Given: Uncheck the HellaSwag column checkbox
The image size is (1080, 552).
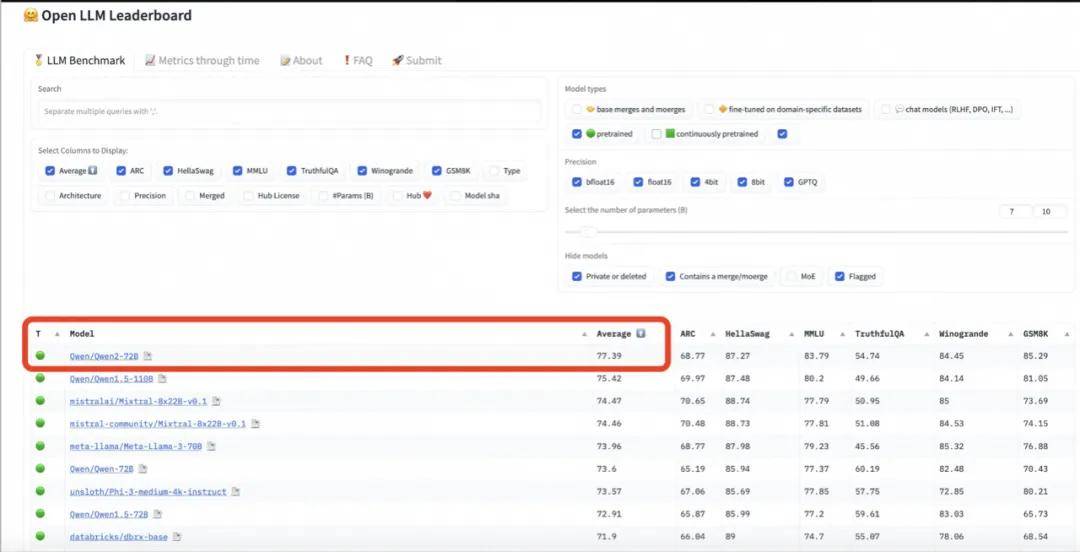Looking at the screenshot, I should click(x=168, y=171).
